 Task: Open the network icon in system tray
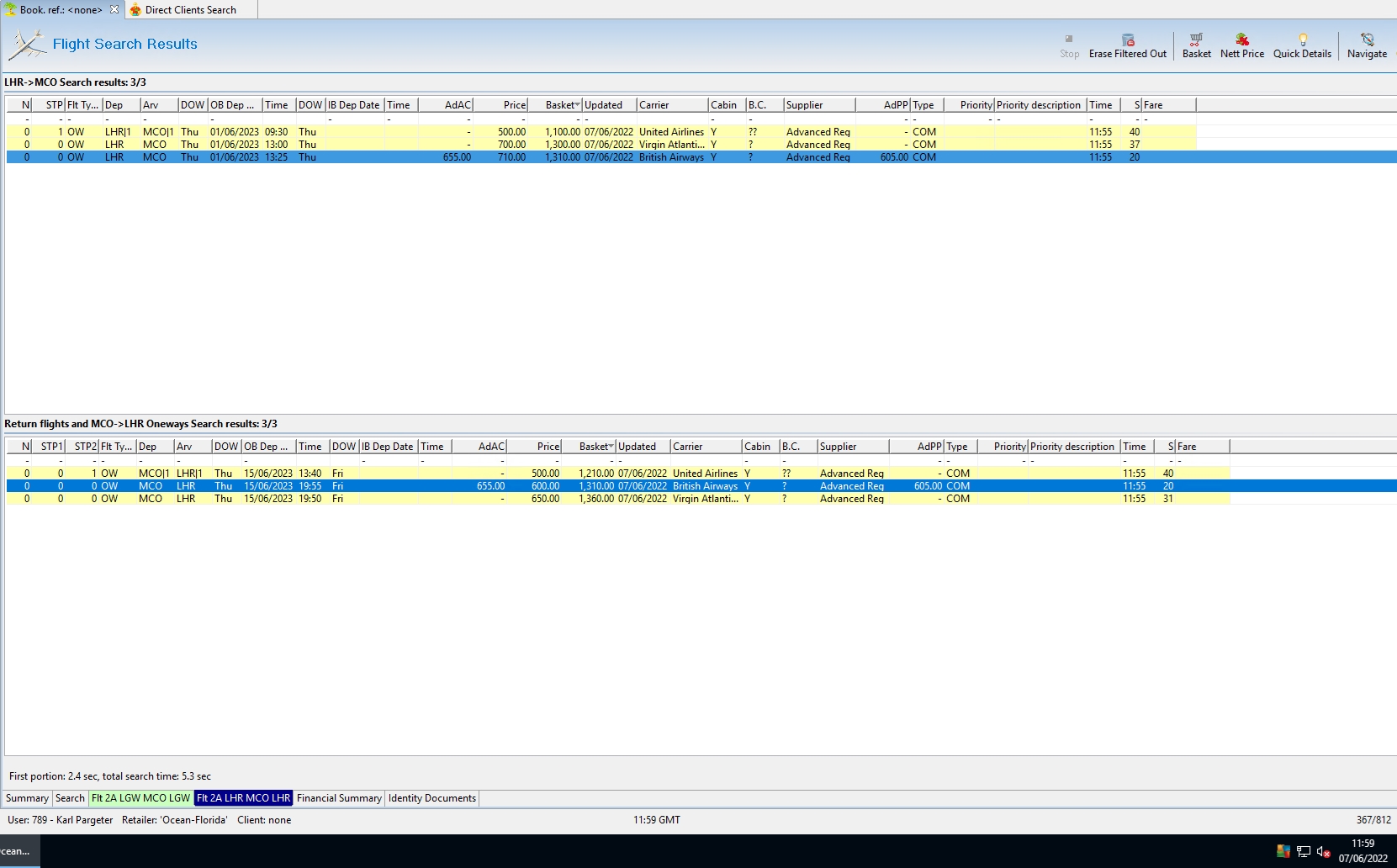[x=1304, y=851]
